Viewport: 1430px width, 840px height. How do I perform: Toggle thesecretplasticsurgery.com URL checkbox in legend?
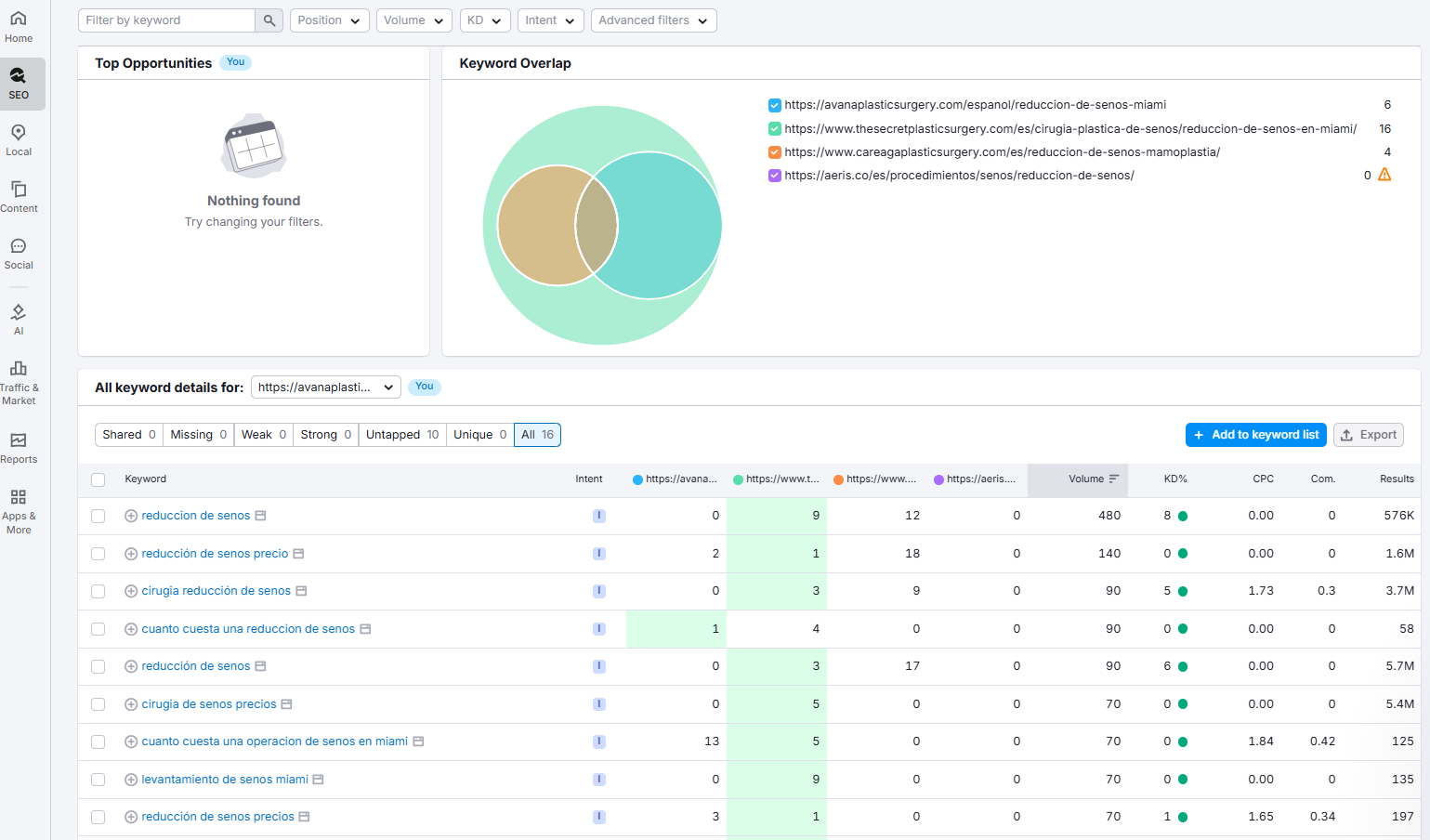pos(775,129)
